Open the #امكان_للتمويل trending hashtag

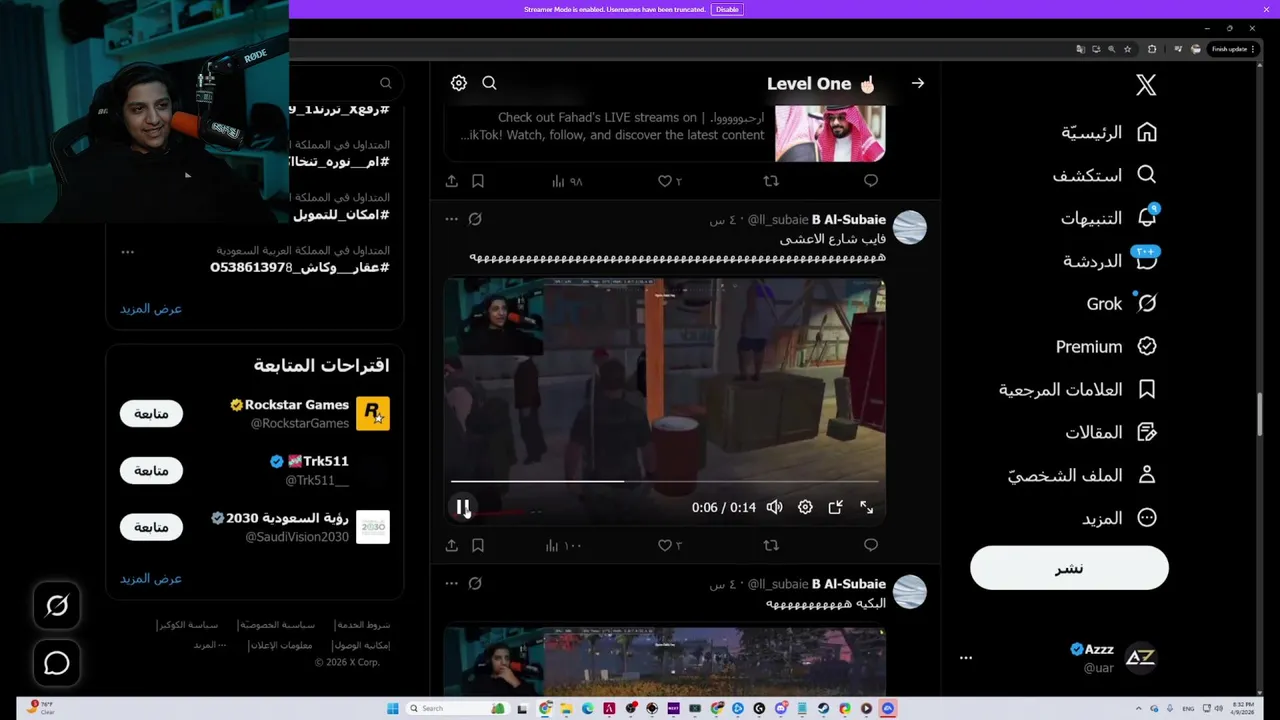[x=341, y=215]
